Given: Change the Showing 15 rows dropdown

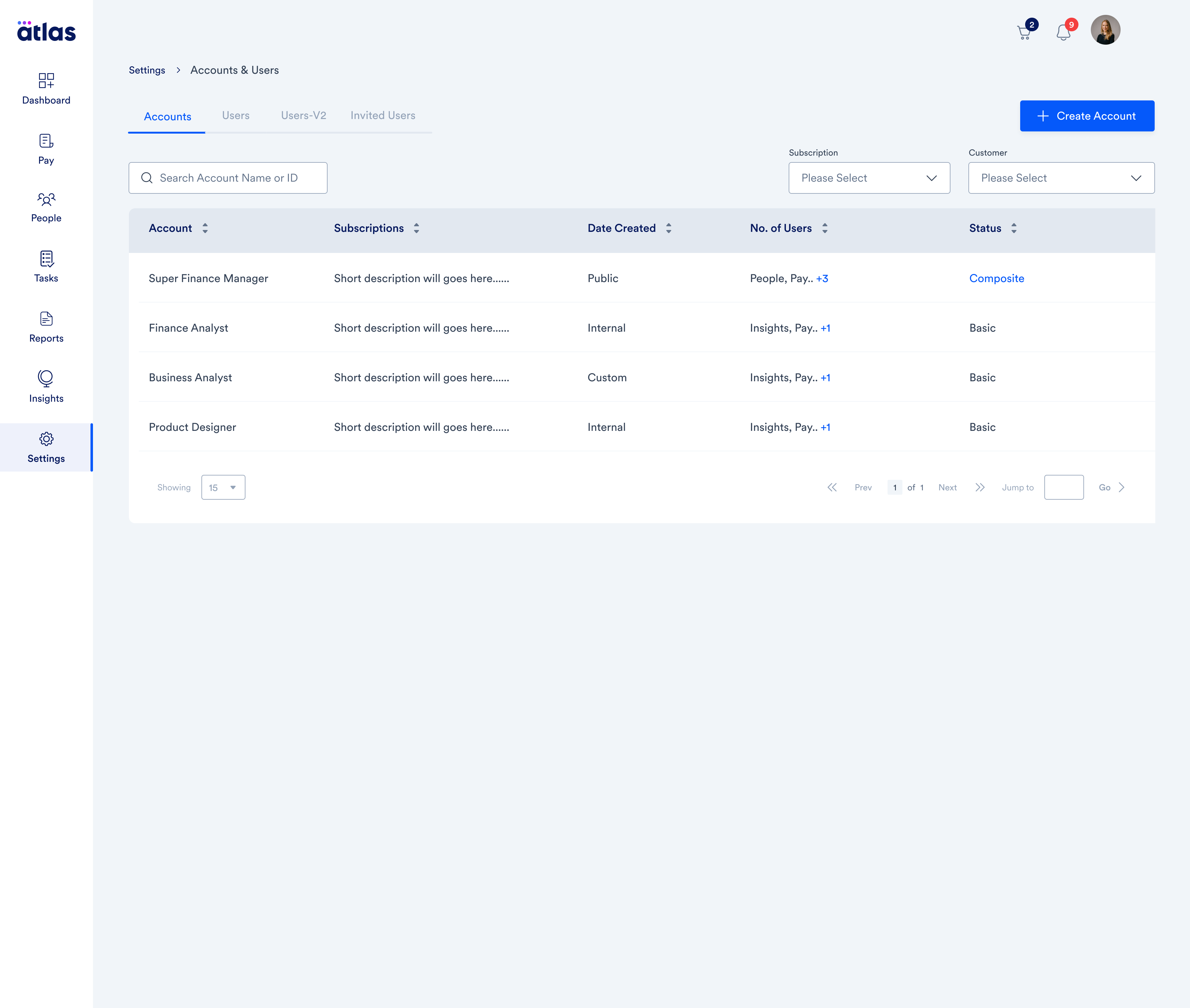Looking at the screenshot, I should [223, 488].
